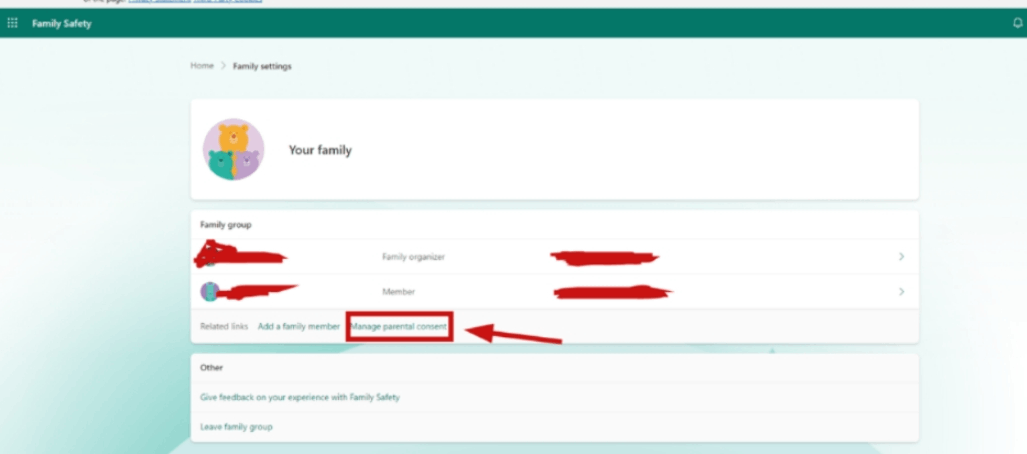Click the Related links label
The width and height of the screenshot is (1027, 454).
[224, 326]
